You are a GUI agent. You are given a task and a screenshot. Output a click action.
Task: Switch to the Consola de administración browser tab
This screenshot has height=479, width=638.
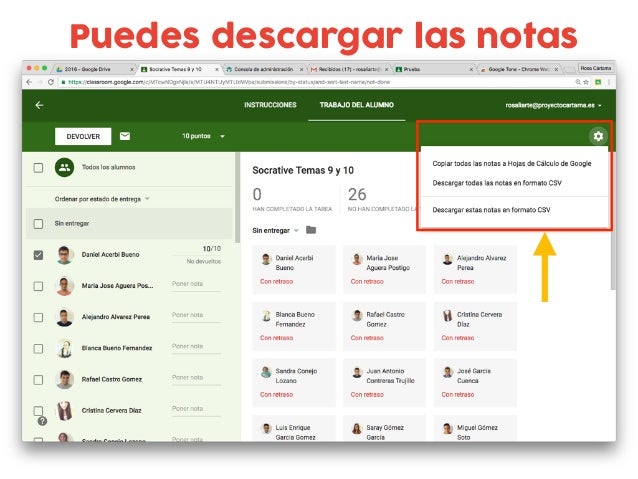click(264, 69)
